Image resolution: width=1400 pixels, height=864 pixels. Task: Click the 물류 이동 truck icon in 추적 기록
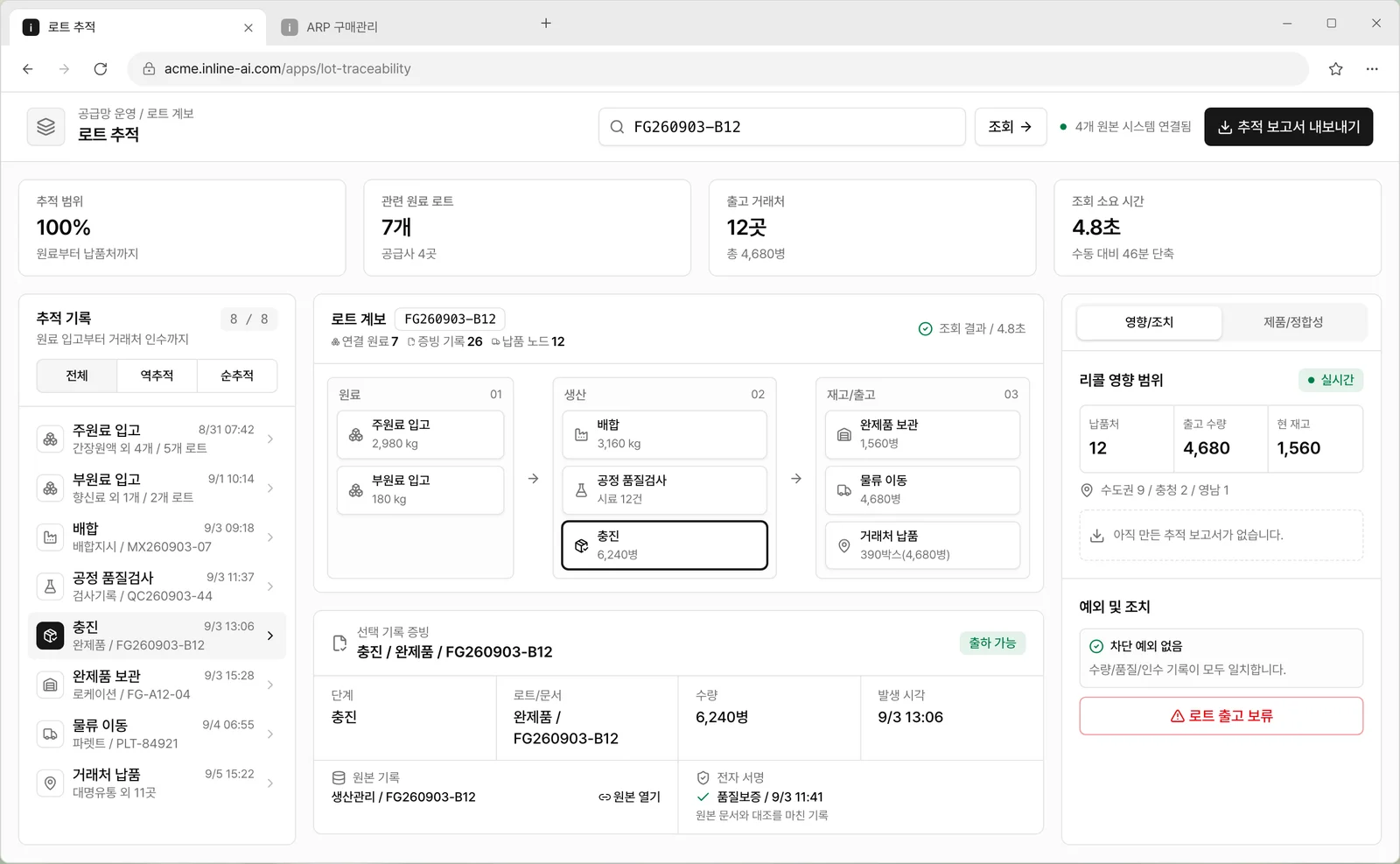click(x=51, y=734)
